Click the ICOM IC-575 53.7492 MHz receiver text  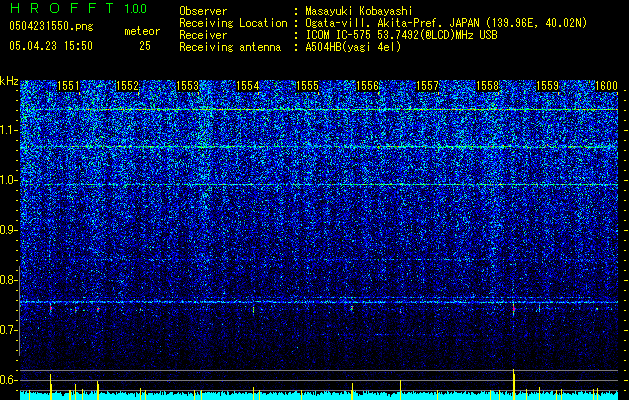401,35
